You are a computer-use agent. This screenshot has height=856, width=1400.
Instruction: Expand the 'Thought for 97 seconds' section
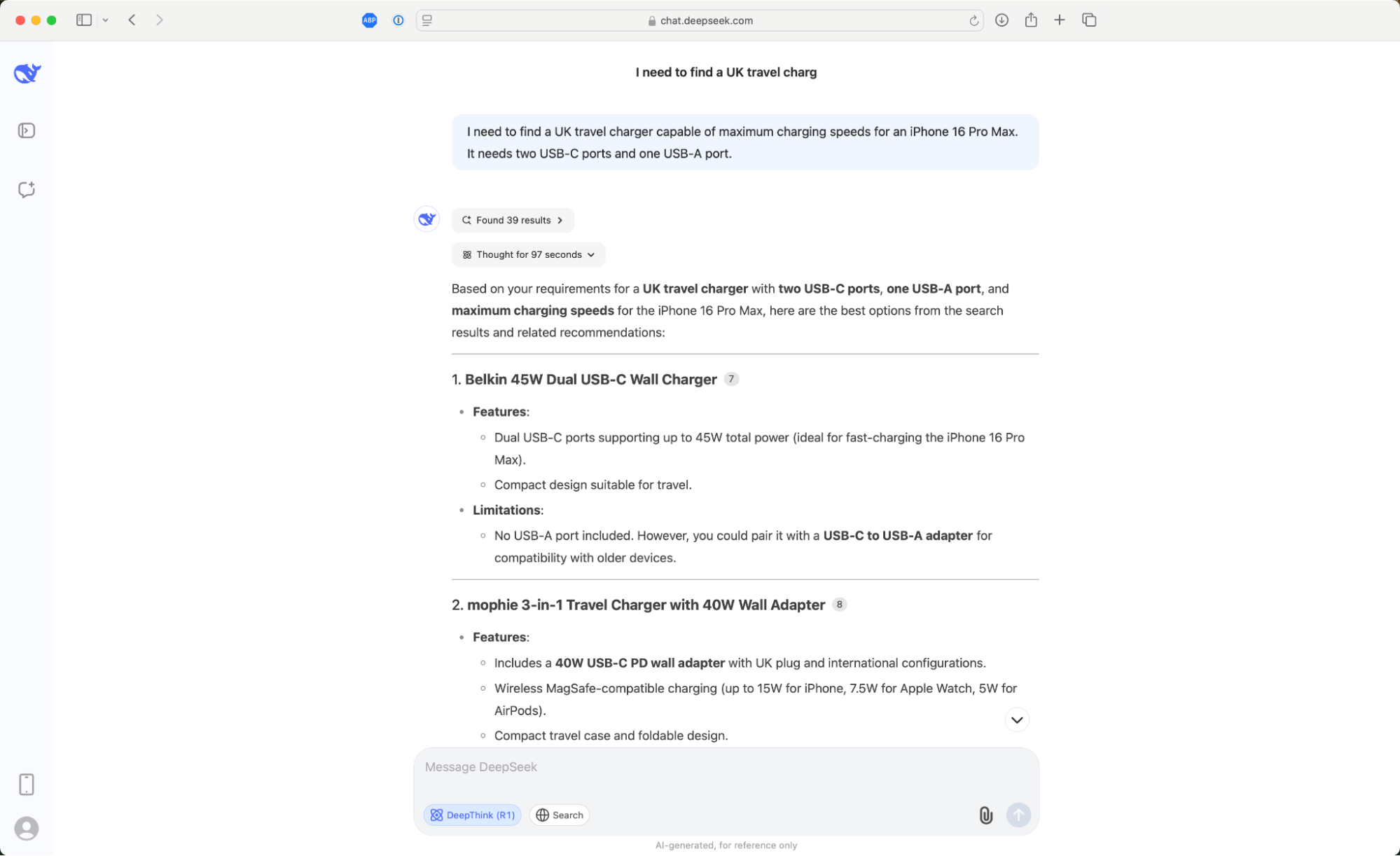click(528, 254)
